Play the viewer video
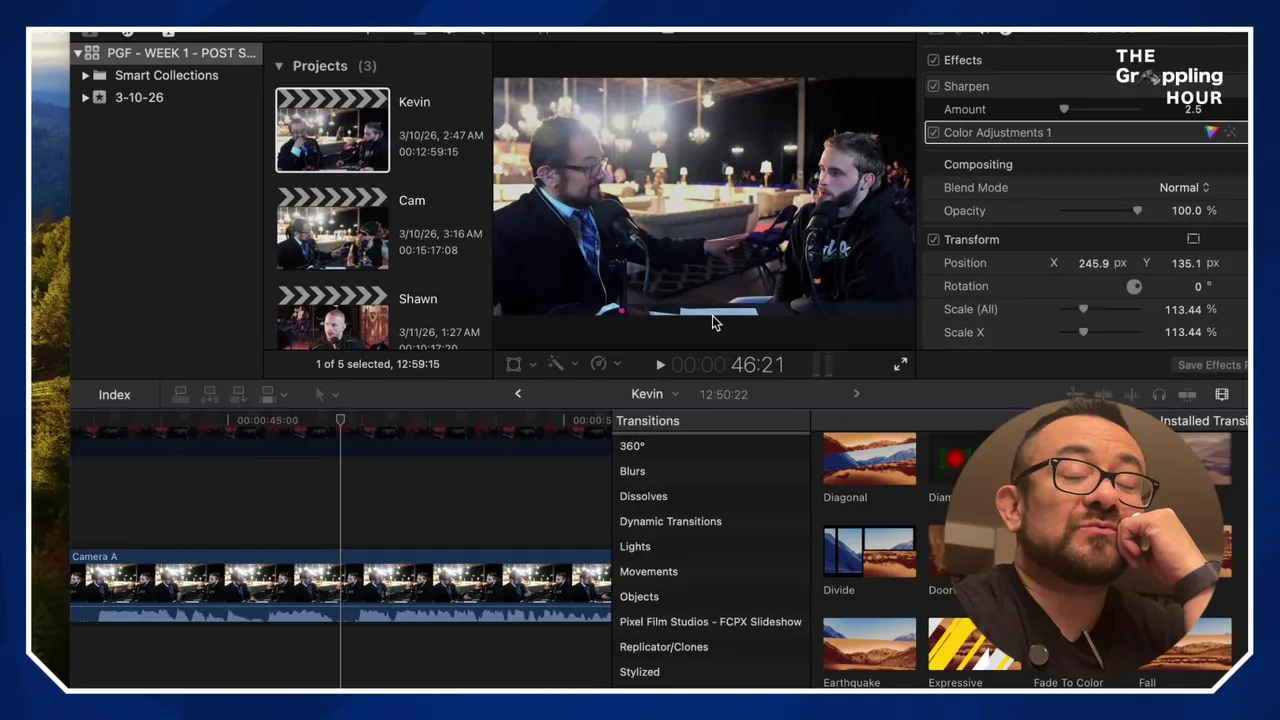The width and height of the screenshot is (1280, 720). click(x=660, y=366)
